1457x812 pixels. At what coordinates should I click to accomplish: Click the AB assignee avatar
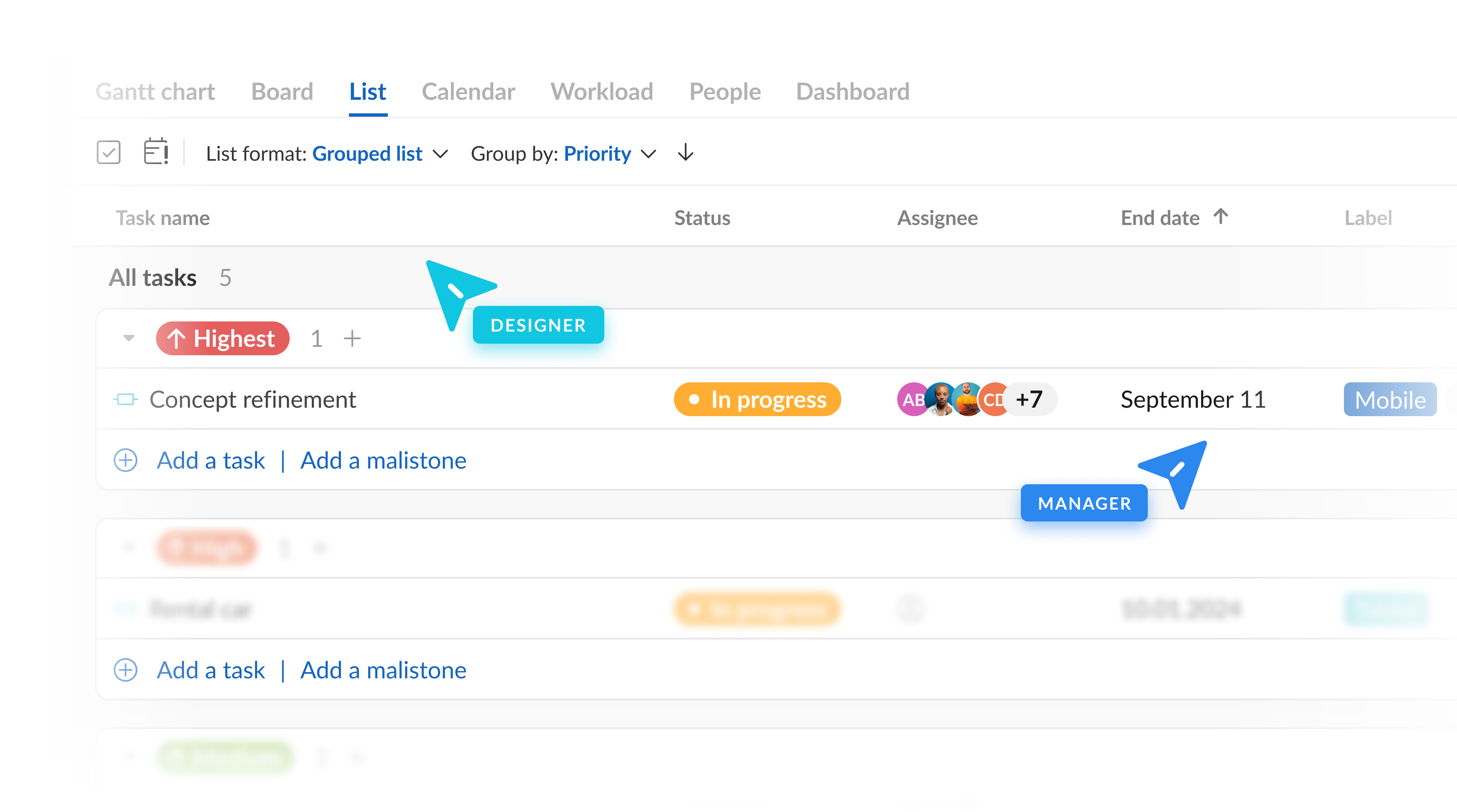pos(910,400)
